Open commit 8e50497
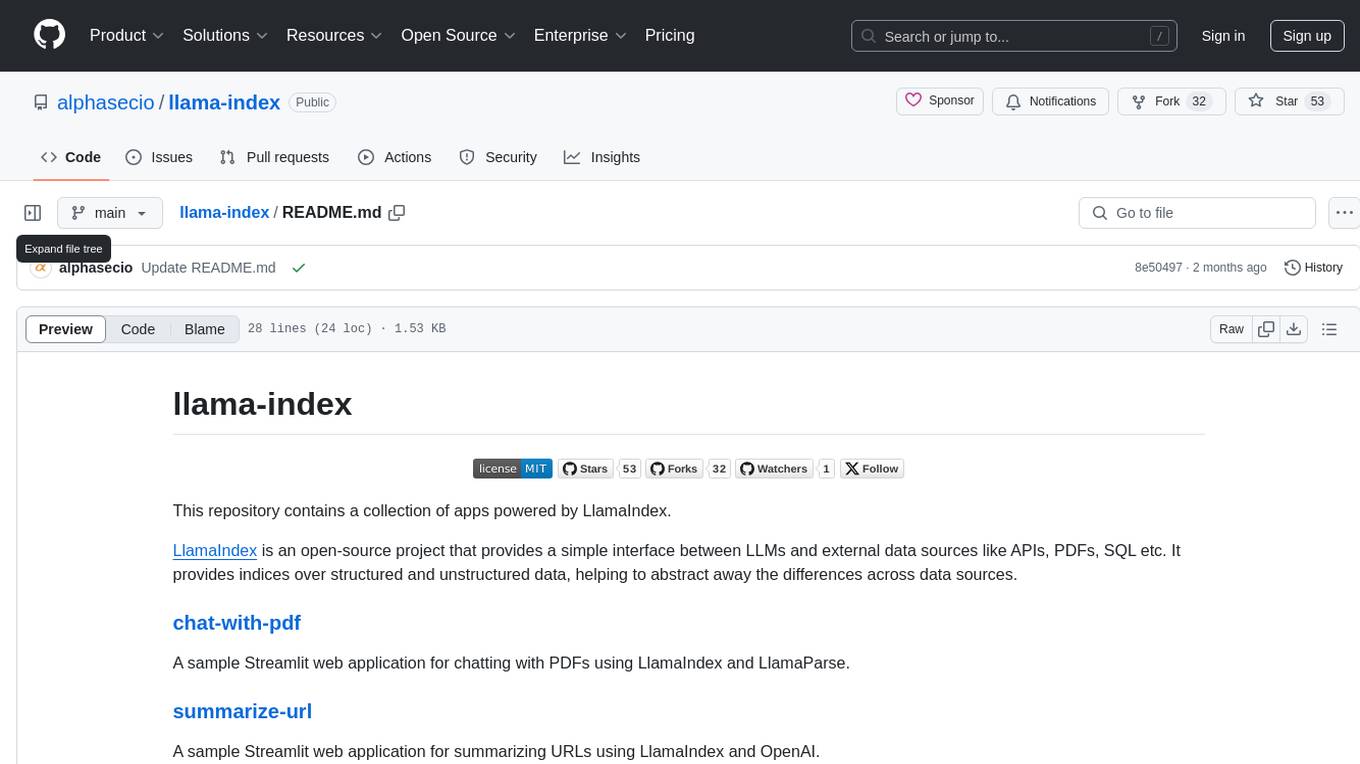 coord(1158,268)
